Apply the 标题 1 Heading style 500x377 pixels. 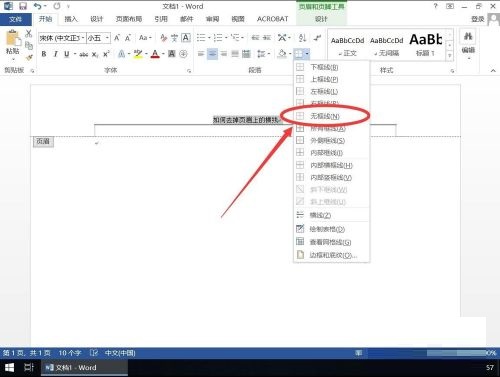click(426, 46)
